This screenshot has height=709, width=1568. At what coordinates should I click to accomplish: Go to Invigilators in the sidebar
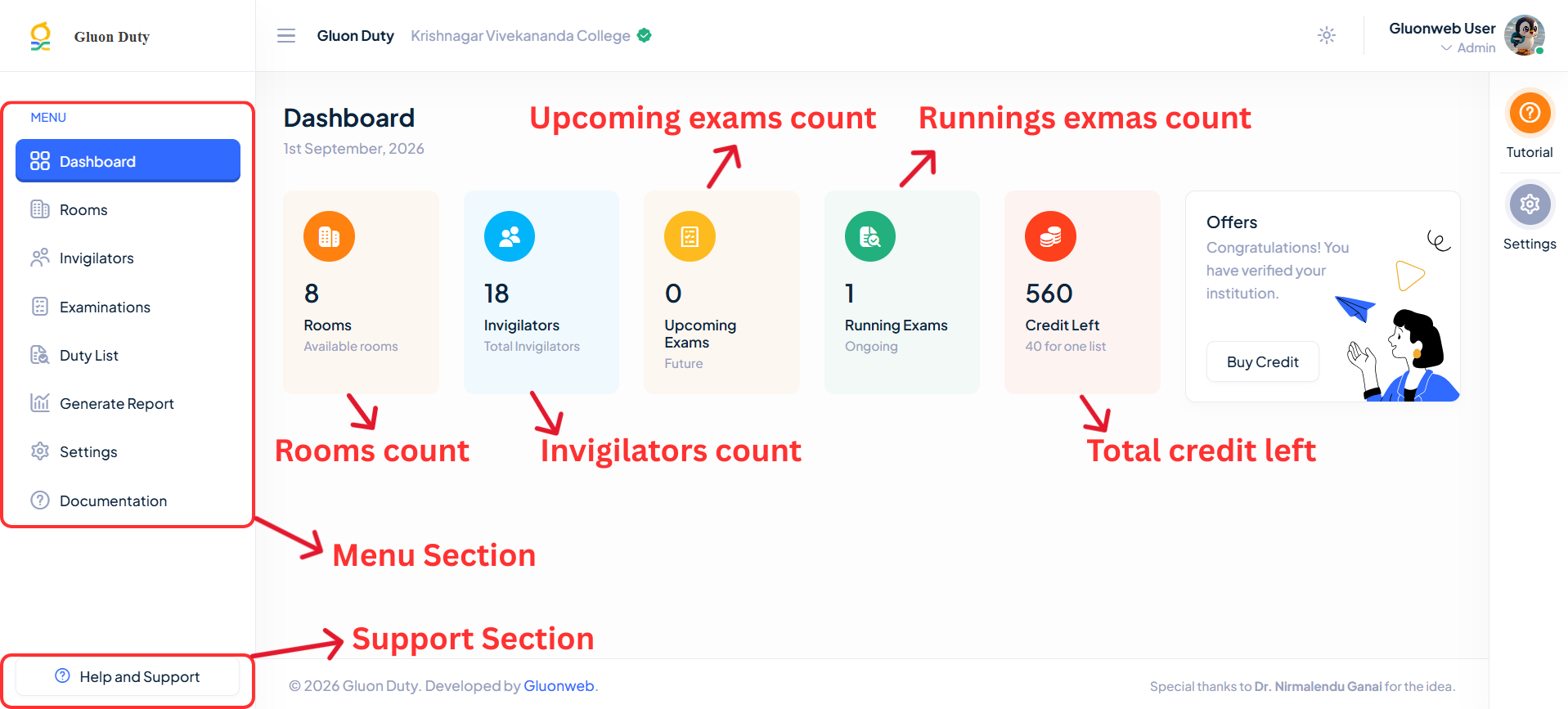click(x=128, y=258)
